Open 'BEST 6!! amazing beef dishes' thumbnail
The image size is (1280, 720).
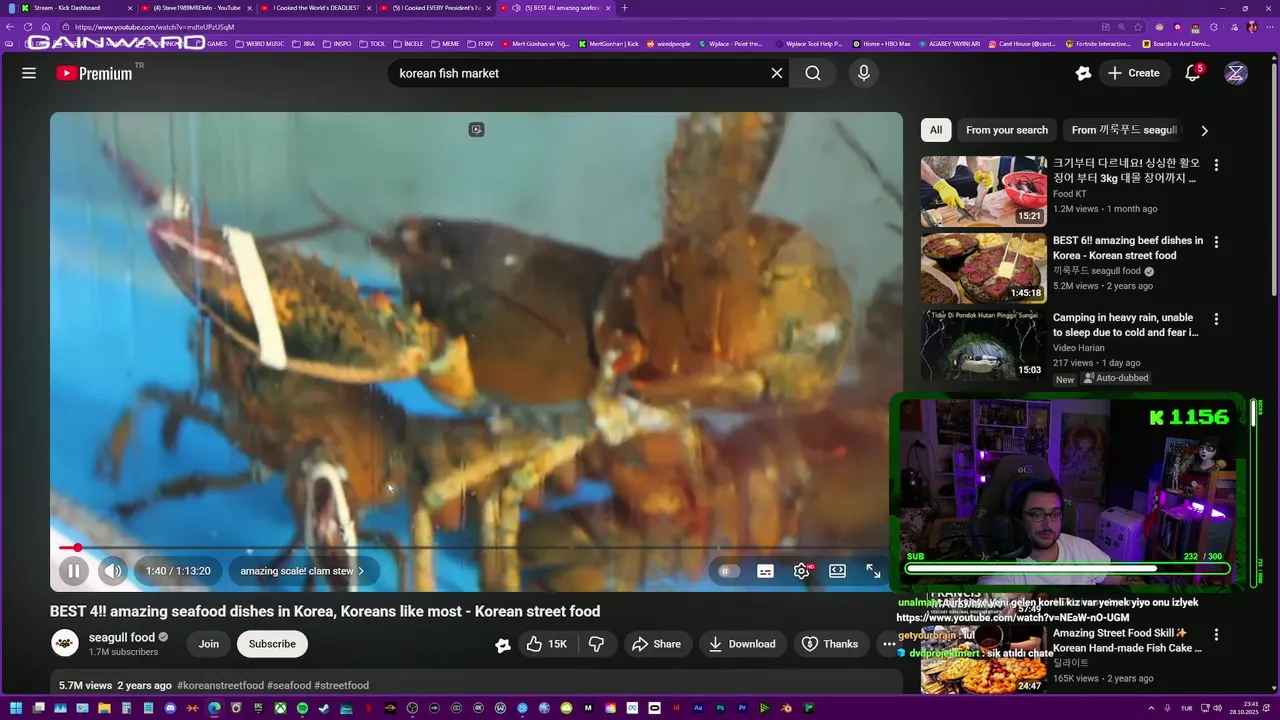point(984,268)
